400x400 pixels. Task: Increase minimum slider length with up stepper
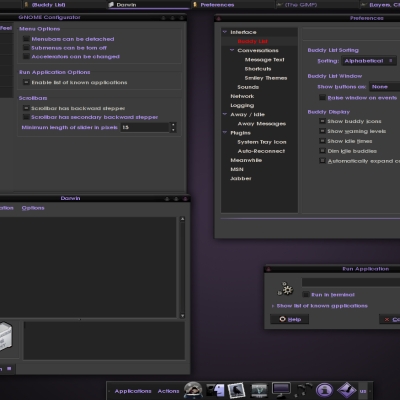coord(173,125)
